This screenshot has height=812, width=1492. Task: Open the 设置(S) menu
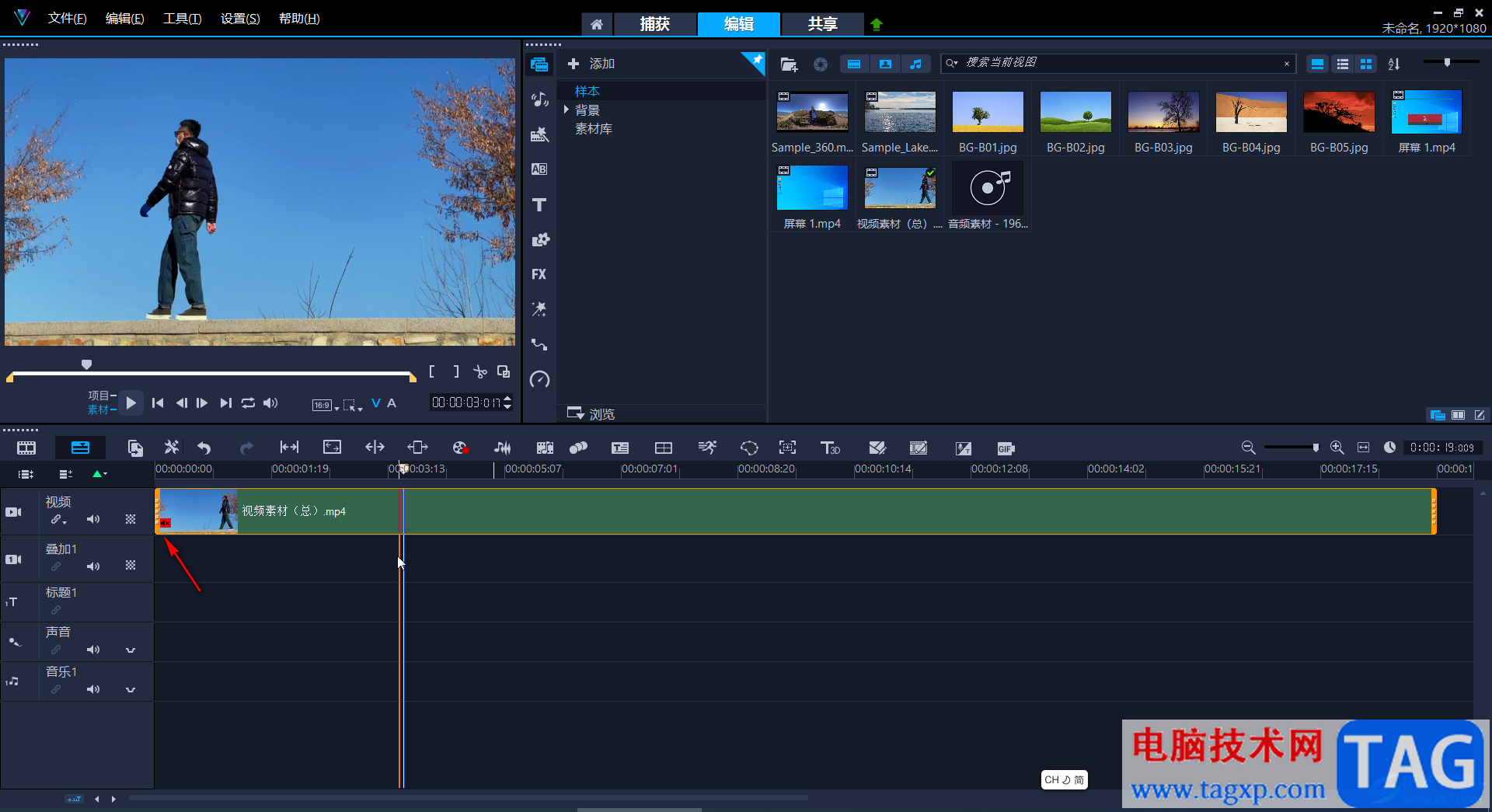pos(240,19)
